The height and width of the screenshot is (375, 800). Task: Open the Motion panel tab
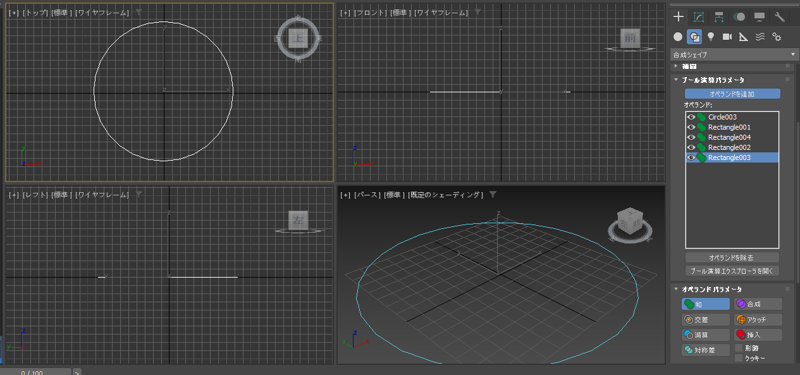[739, 17]
